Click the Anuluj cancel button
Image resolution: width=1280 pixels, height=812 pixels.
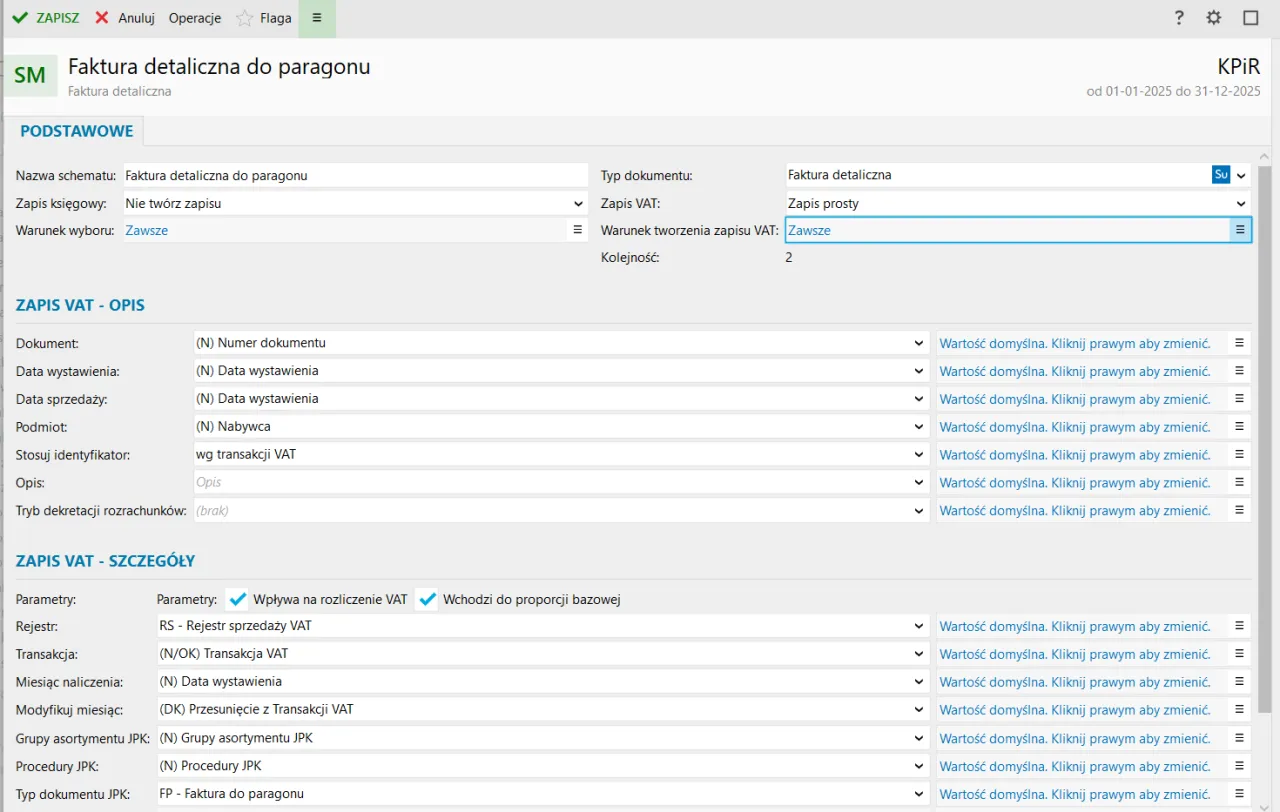[125, 18]
